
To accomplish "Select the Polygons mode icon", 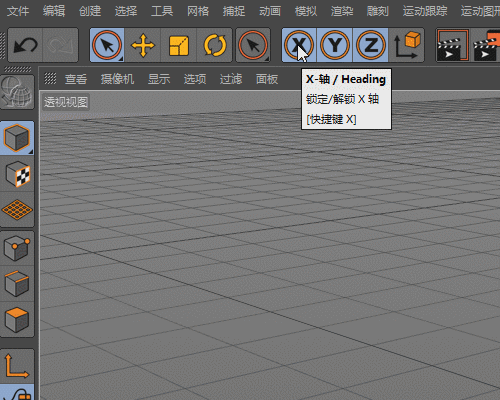I will click(x=17, y=320).
